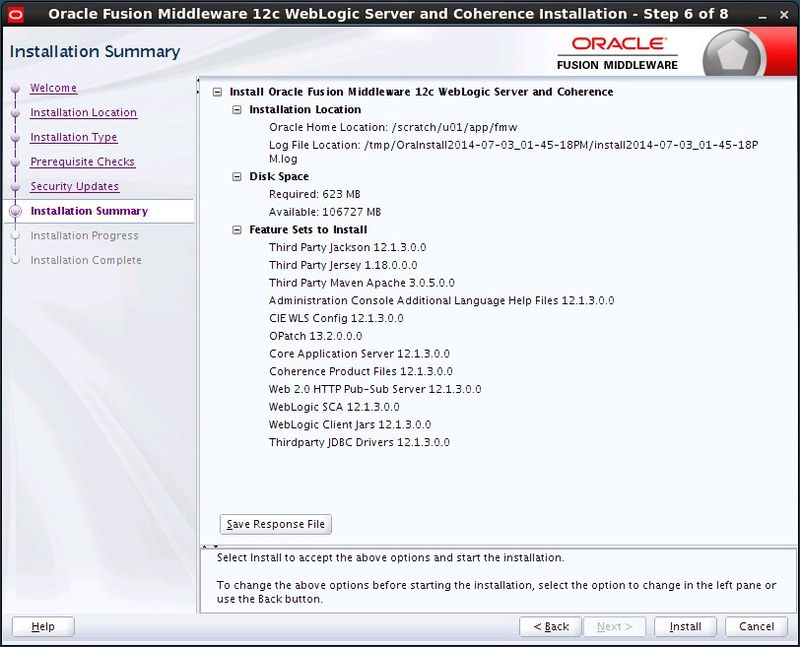Select Administration Console Additional Language Help Files

[x=441, y=301]
